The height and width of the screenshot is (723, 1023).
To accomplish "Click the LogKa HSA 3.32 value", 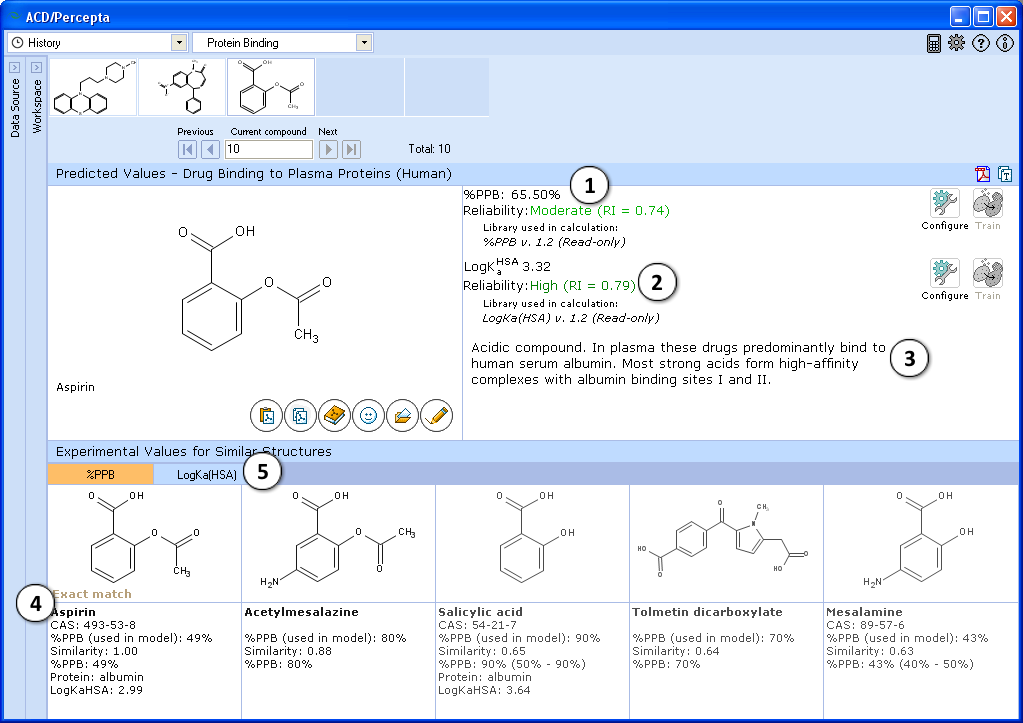I will coord(507,265).
